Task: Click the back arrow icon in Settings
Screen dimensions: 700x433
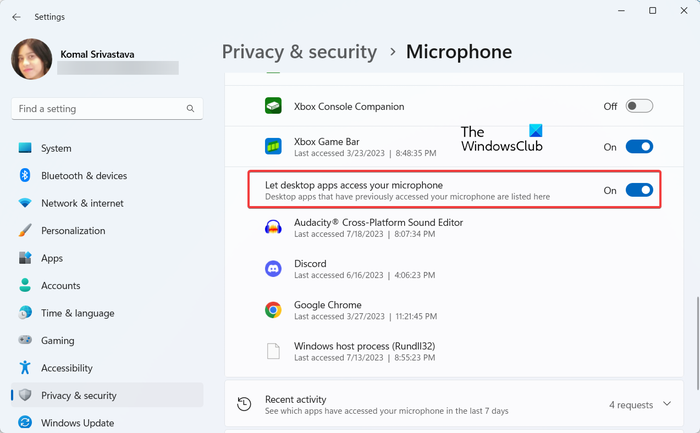Action: coord(17,17)
